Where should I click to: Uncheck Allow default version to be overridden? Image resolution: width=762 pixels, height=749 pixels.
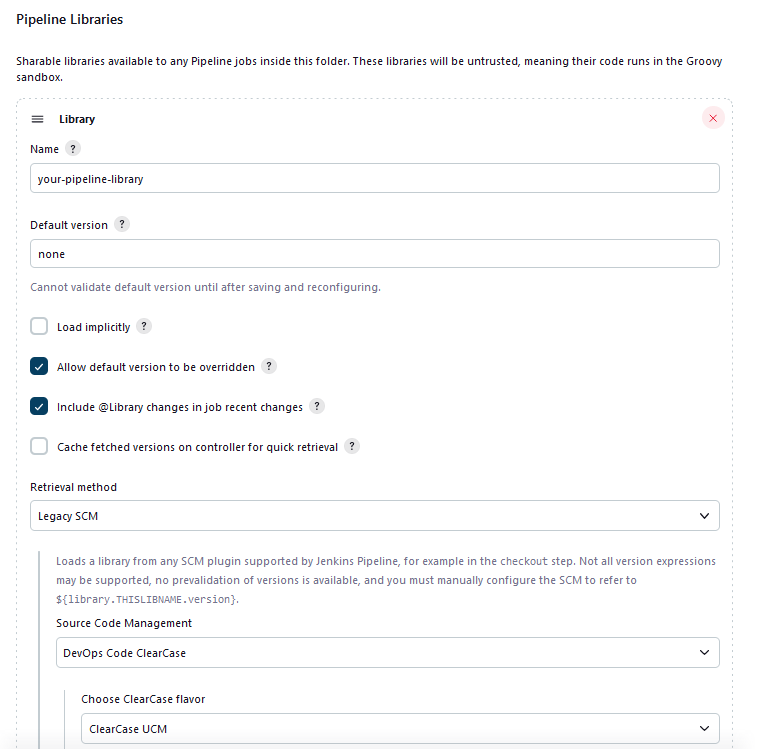39,367
